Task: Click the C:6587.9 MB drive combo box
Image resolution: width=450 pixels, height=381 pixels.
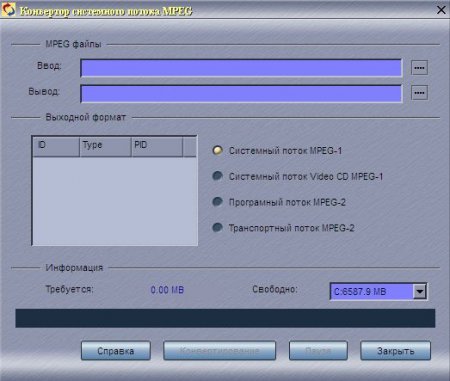Action: pos(378,292)
